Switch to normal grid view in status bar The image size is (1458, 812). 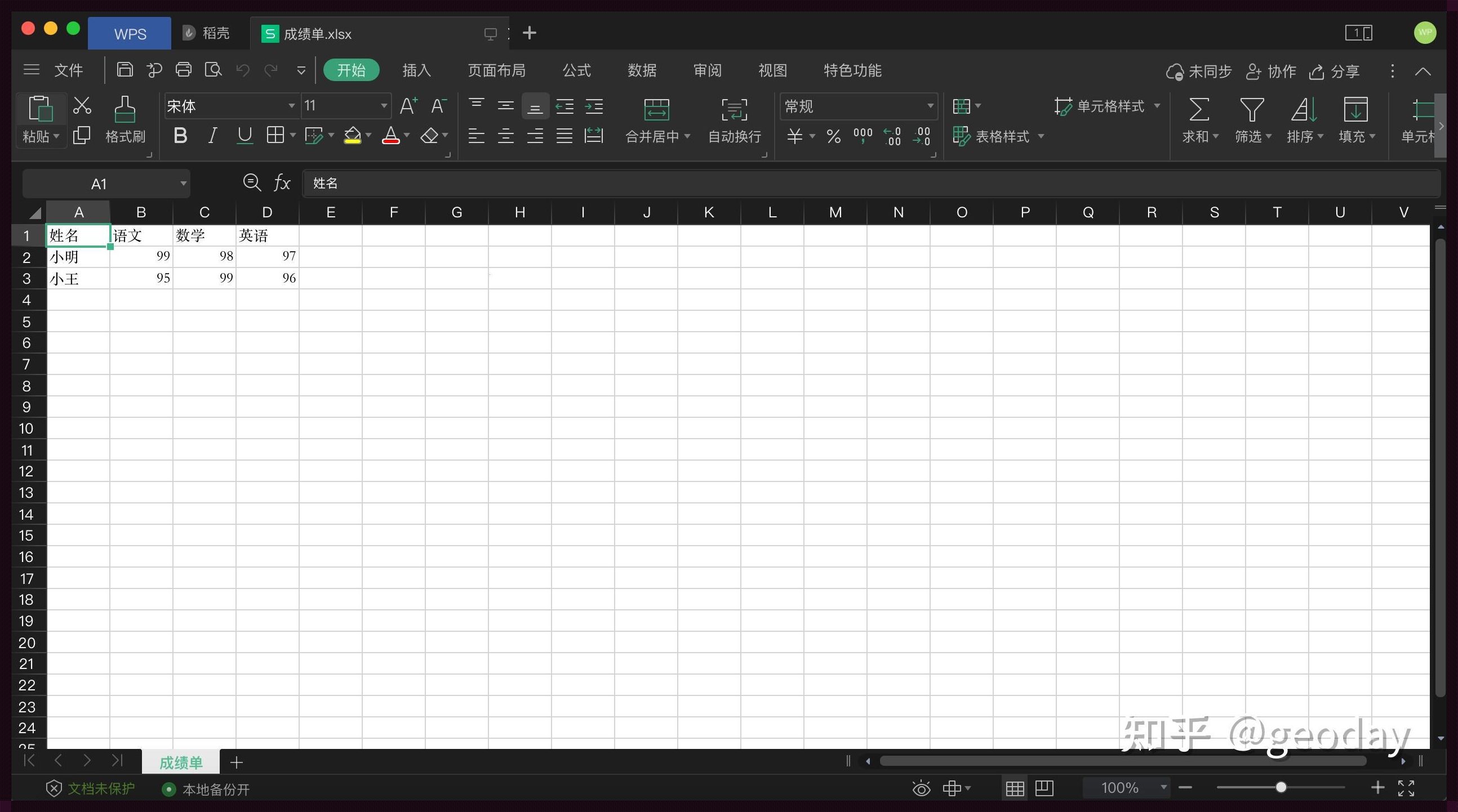point(1015,788)
